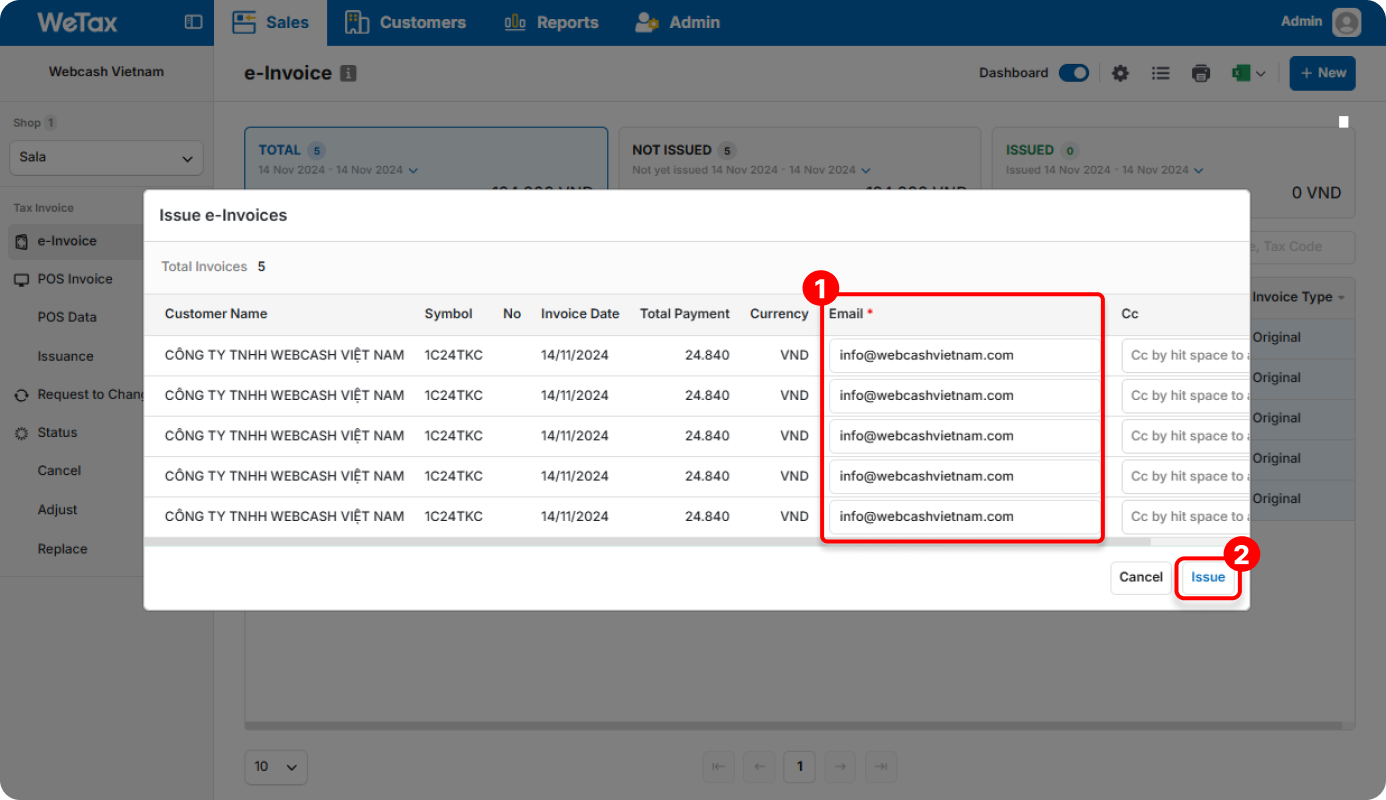Open Cancel sidebar item

point(59,470)
